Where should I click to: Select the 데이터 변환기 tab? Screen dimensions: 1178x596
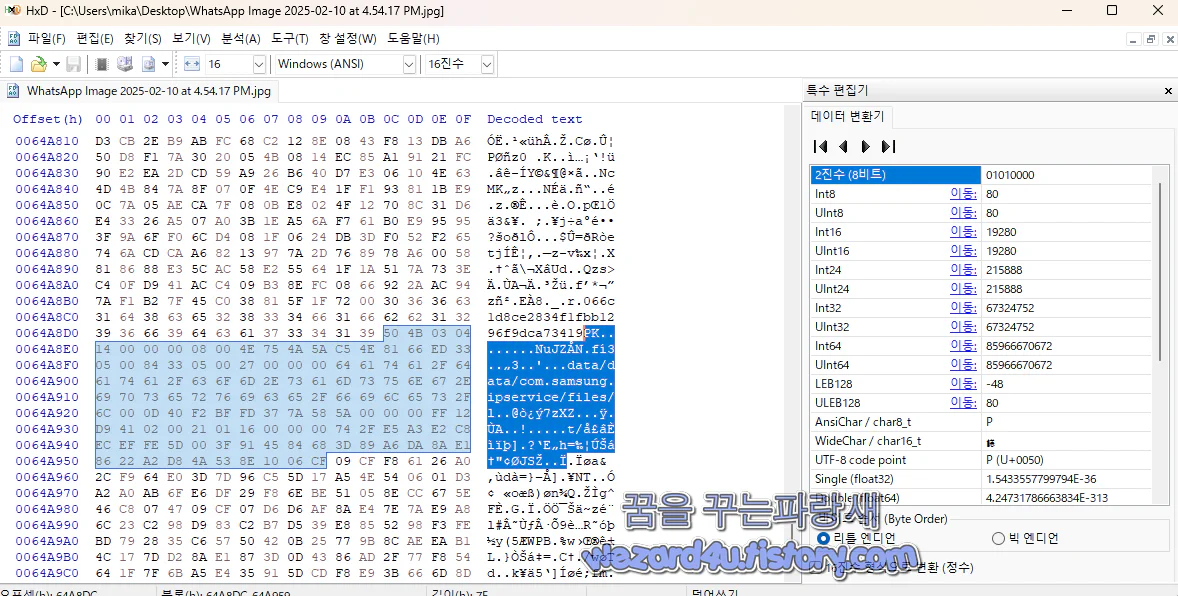(x=849, y=116)
